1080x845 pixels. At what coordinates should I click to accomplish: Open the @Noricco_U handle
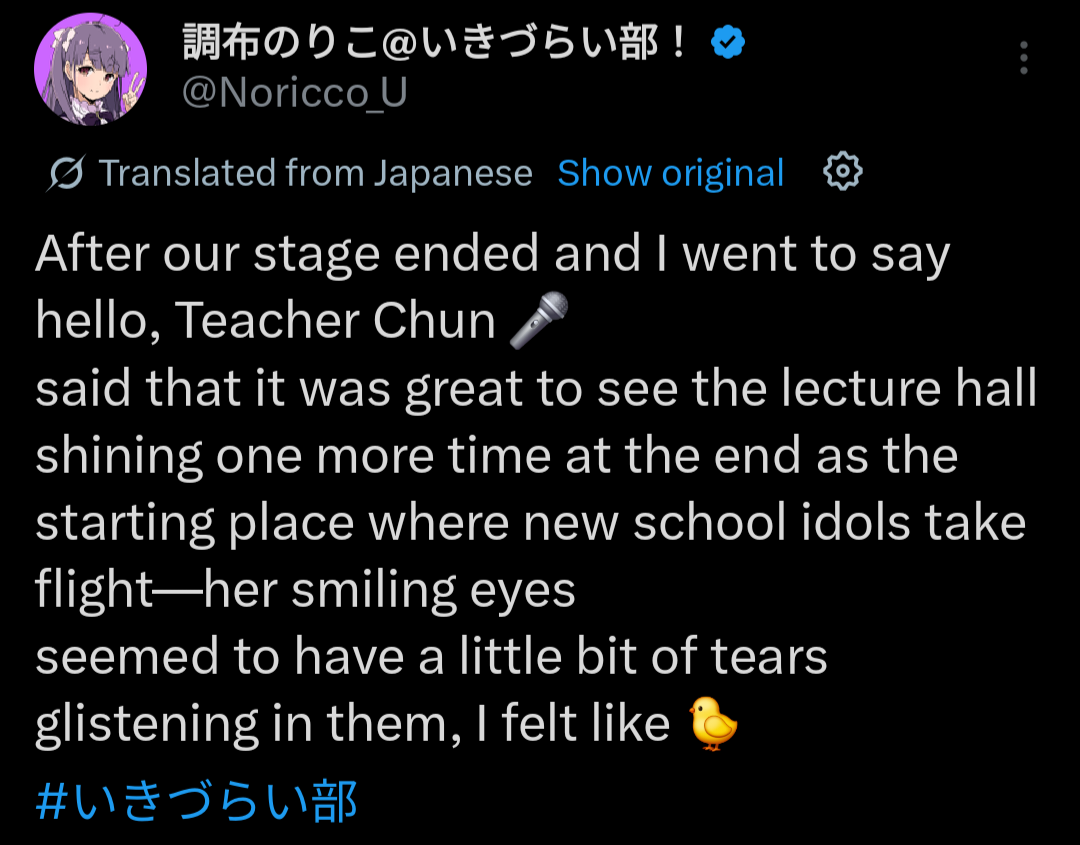coord(295,92)
